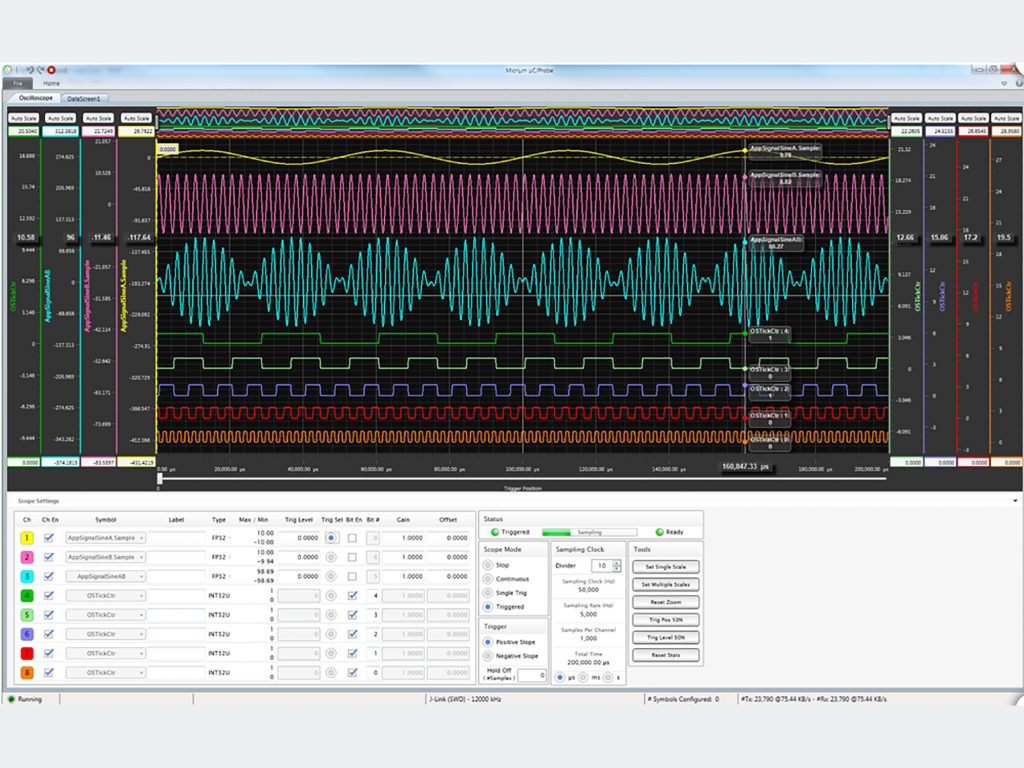Collapse the ribbon with the small arrow near help
Screen dimensions: 1024x768
pyautogui.click(x=1004, y=84)
